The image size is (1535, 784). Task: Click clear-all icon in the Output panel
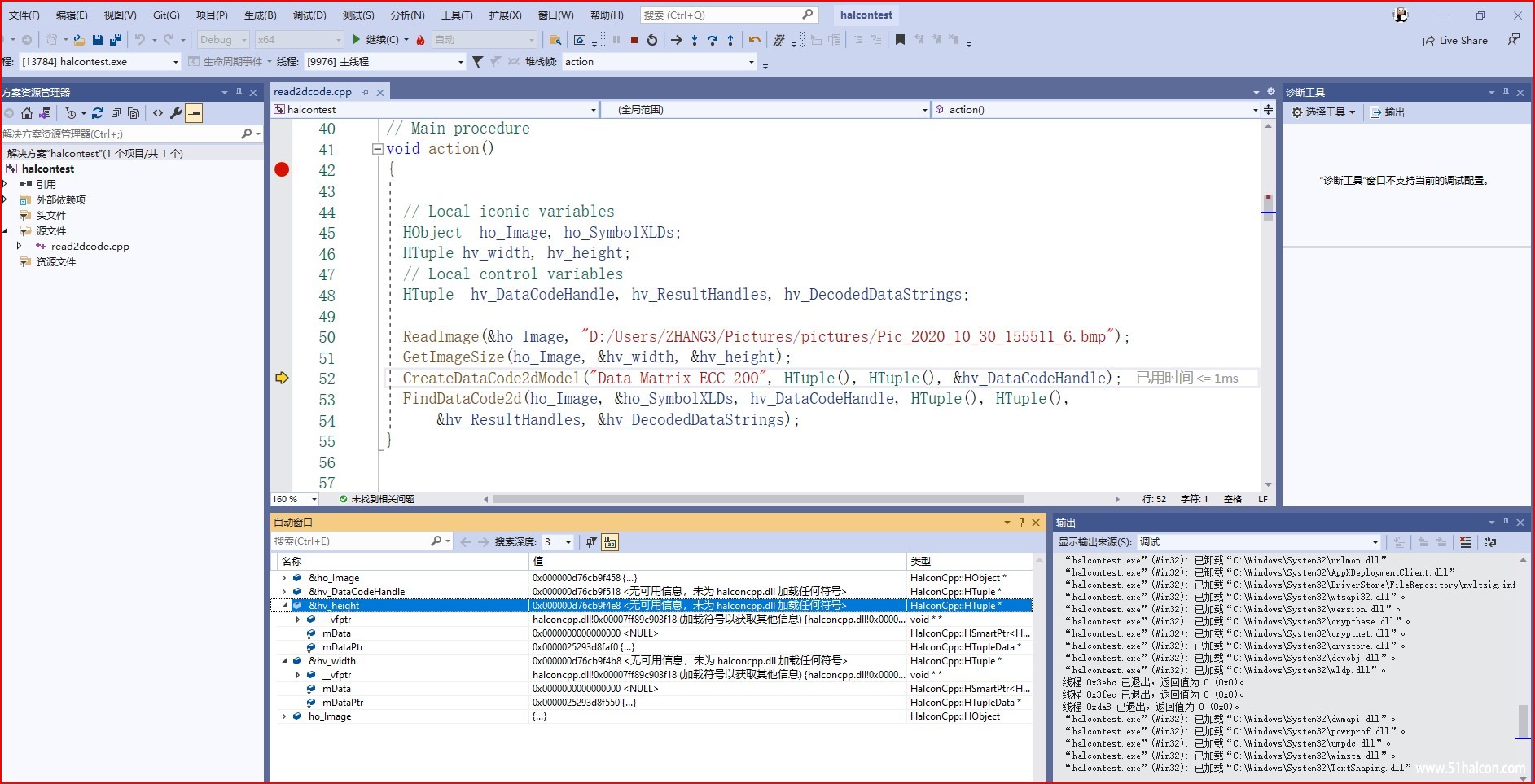[1466, 542]
